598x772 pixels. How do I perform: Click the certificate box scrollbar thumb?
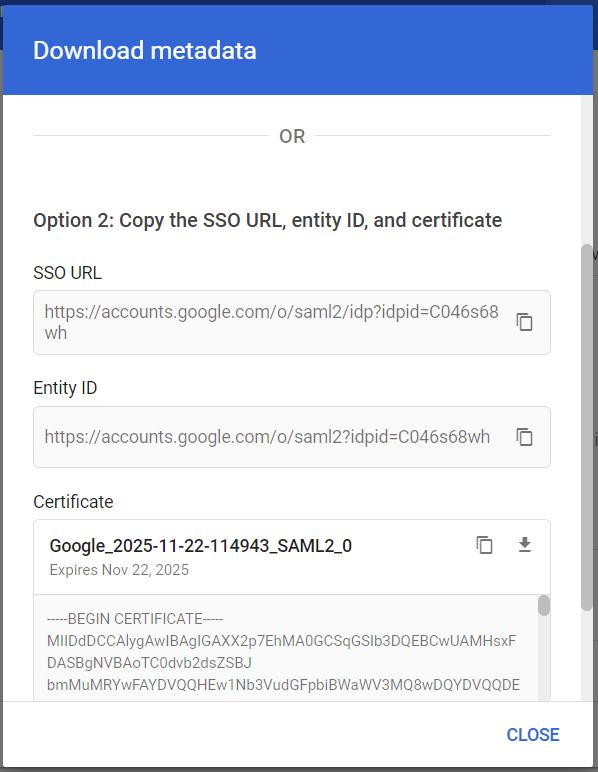click(543, 606)
